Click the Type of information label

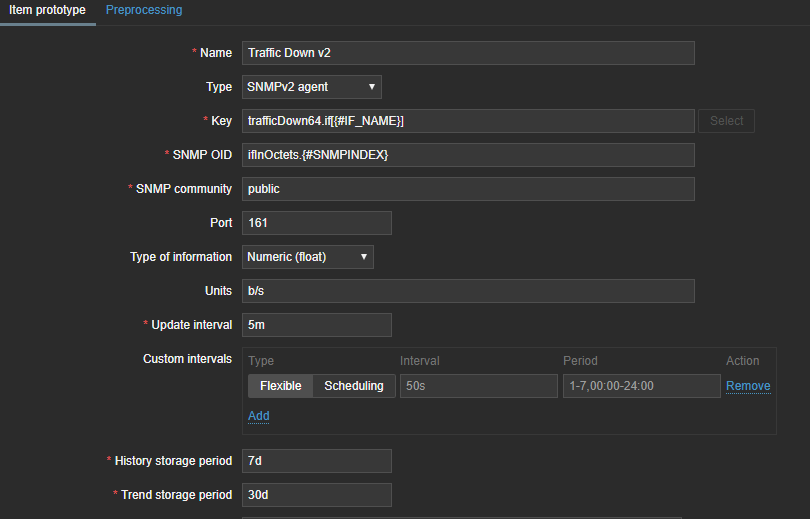pos(181,257)
